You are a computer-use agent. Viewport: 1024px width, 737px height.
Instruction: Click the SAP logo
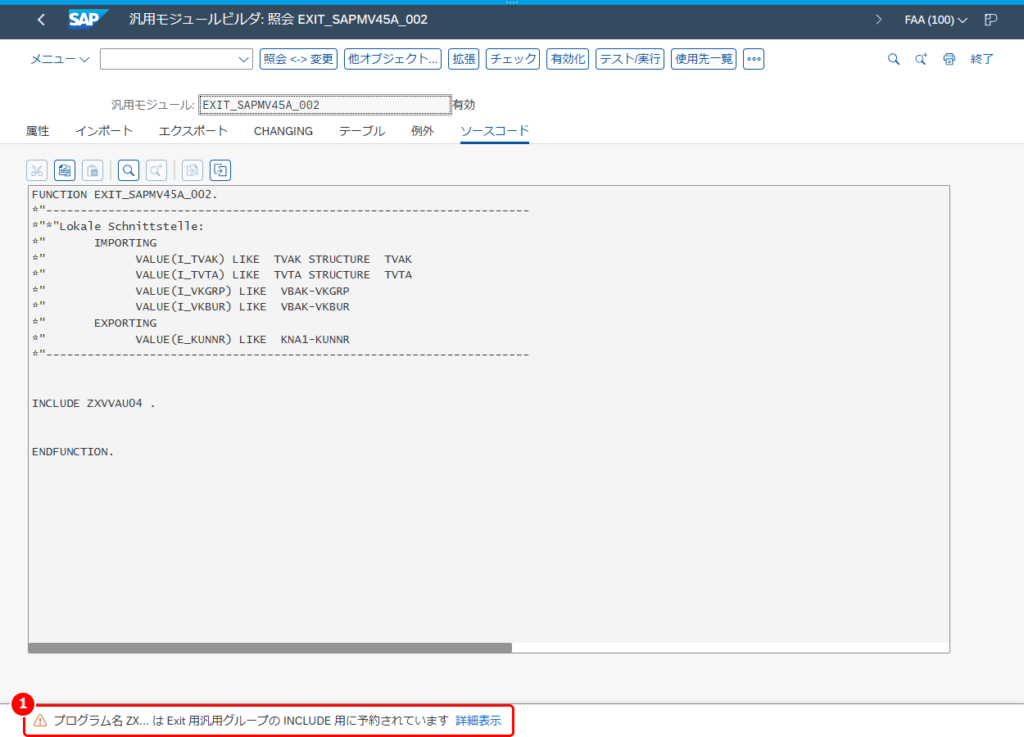87,20
